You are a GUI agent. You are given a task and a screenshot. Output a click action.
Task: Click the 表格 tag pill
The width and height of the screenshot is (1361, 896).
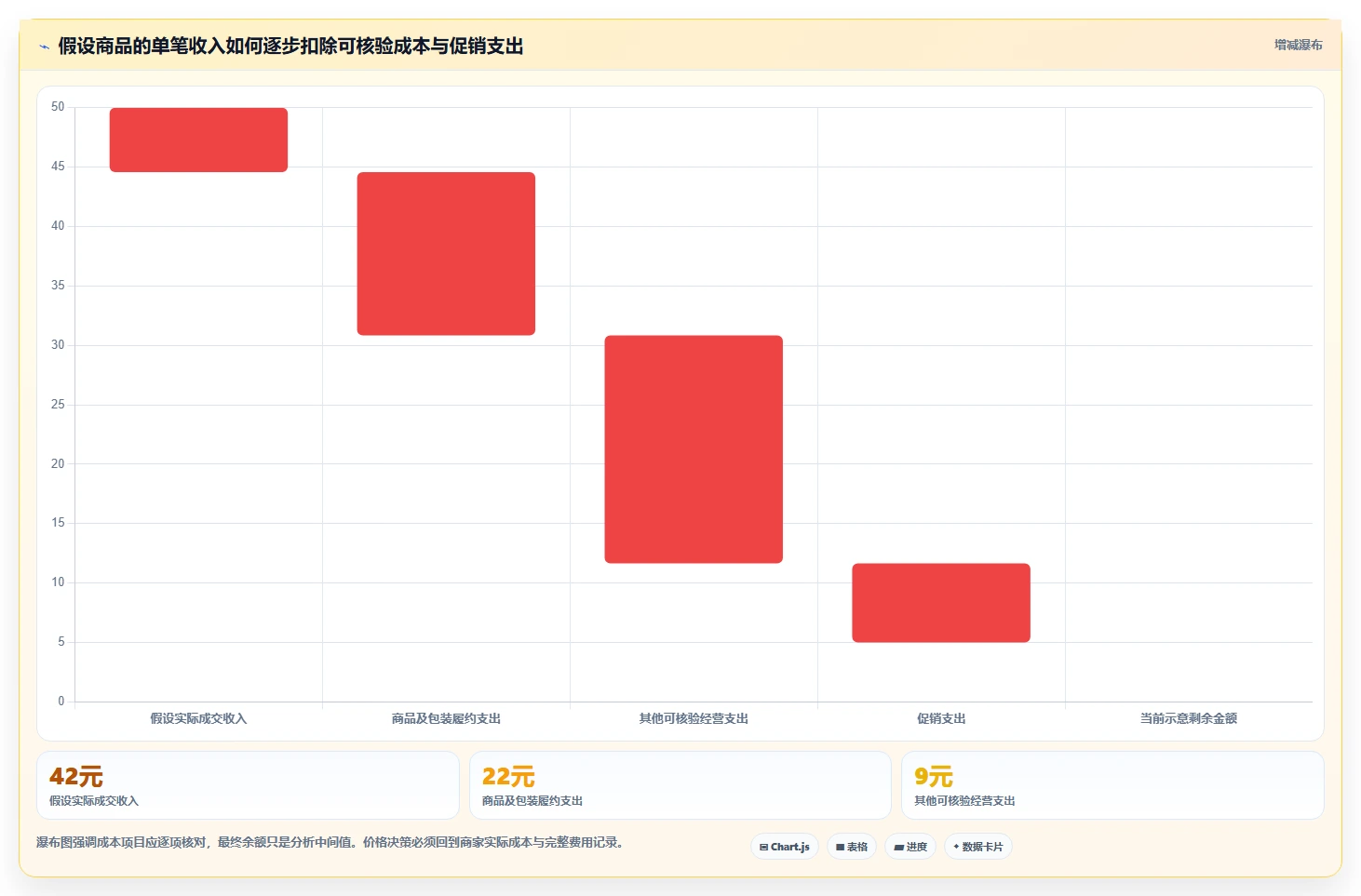tap(852, 847)
